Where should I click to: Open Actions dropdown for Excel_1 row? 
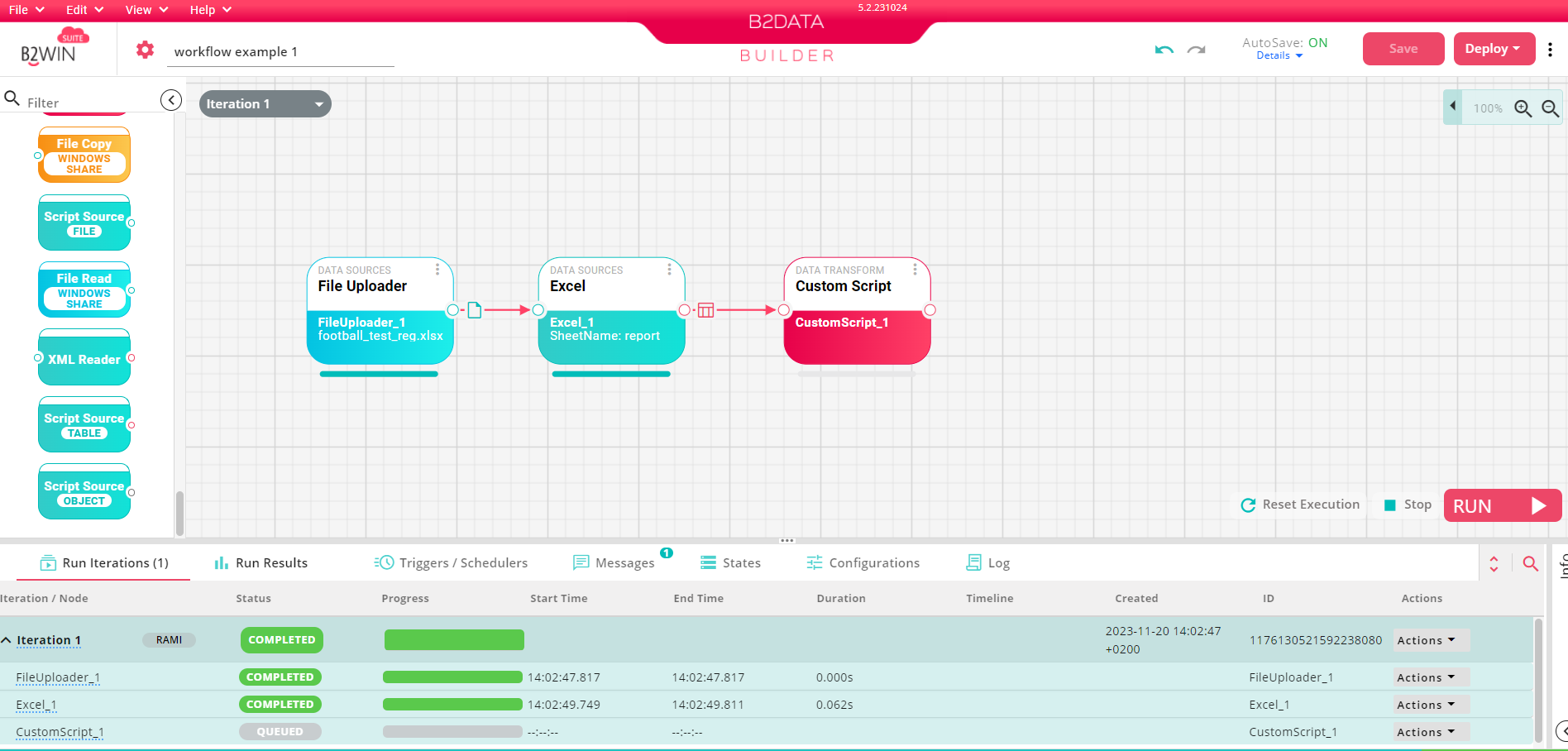pyautogui.click(x=1425, y=705)
